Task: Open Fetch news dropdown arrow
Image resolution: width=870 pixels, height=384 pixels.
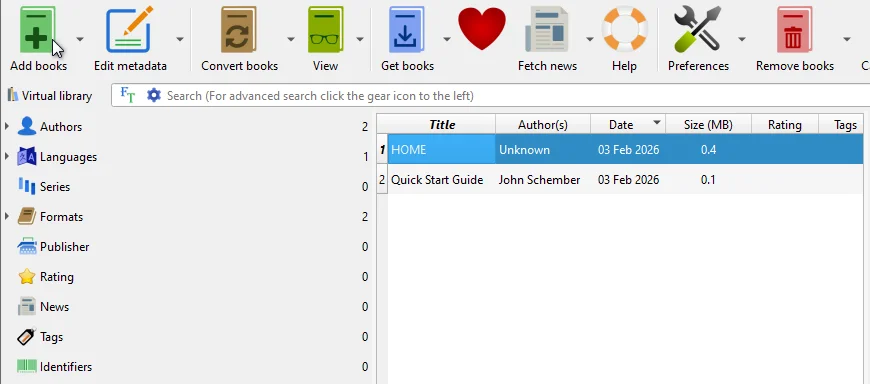Action: tap(589, 39)
